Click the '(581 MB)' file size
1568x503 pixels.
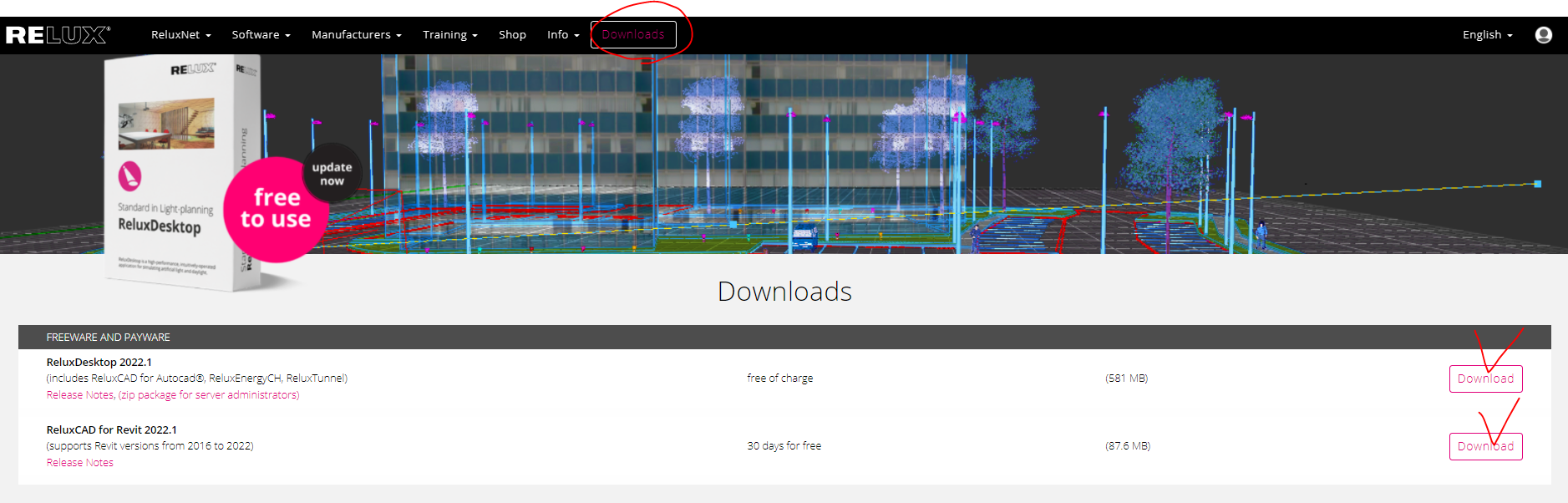click(1127, 379)
